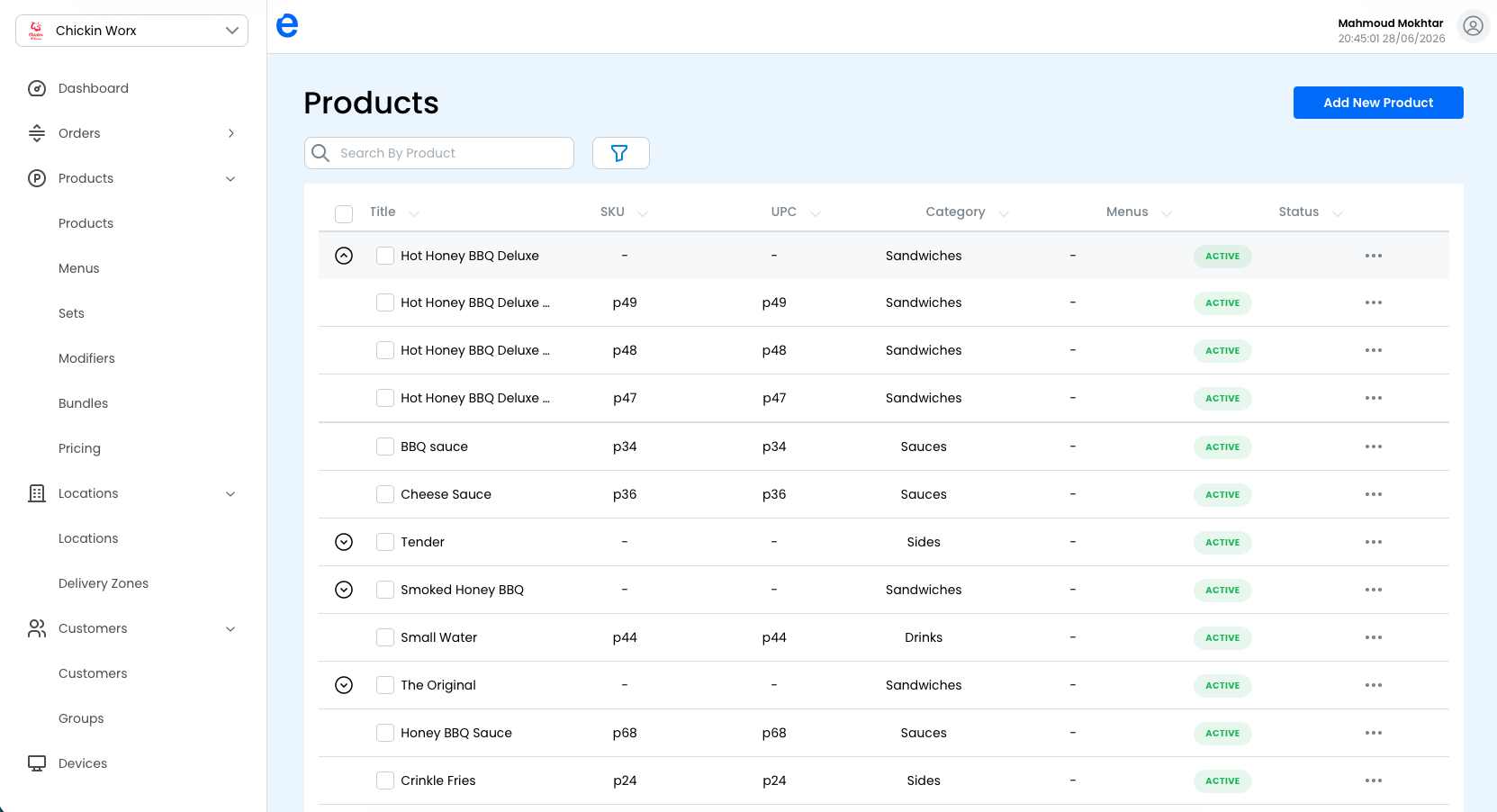Open more options for Tender
The width and height of the screenshot is (1497, 812).
(x=1374, y=542)
